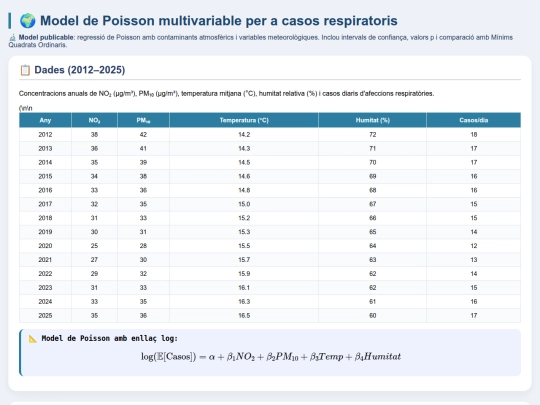Click the year cell 2013

(45, 148)
